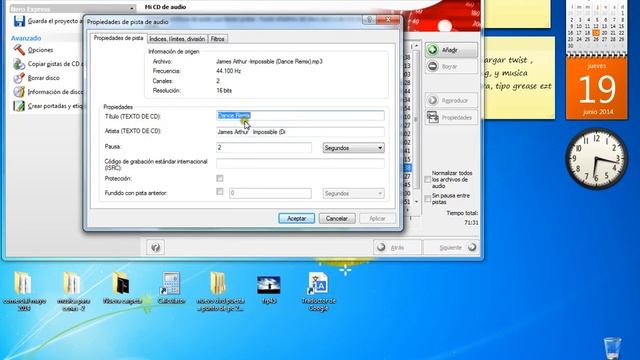
Task: Click the Cancelar button
Action: point(337,218)
